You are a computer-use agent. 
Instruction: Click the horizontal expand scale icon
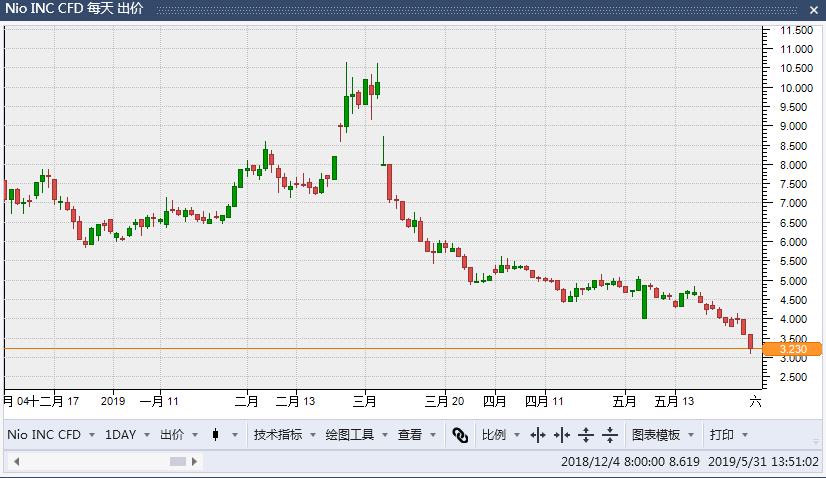[x=538, y=435]
